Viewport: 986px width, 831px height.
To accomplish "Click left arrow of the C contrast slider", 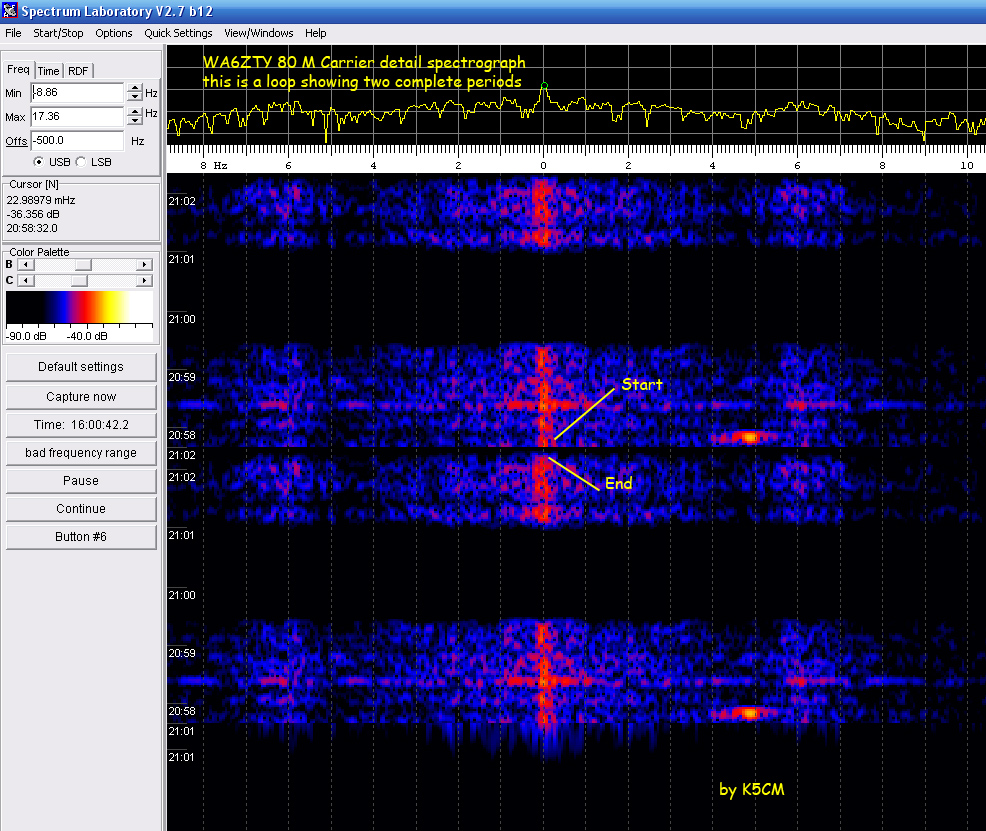I will [x=26, y=280].
